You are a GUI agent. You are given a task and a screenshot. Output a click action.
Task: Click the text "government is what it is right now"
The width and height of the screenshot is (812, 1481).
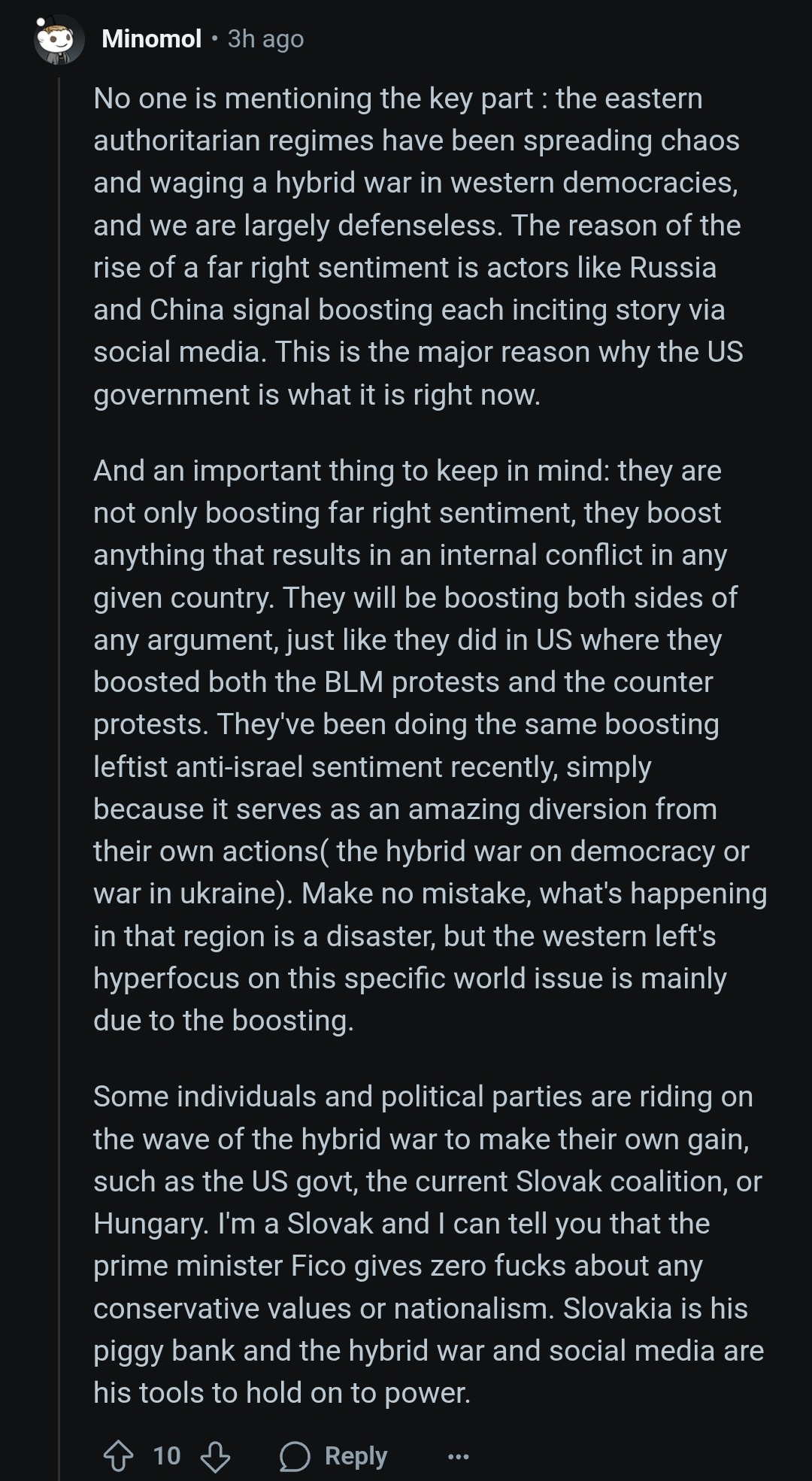coord(317,394)
